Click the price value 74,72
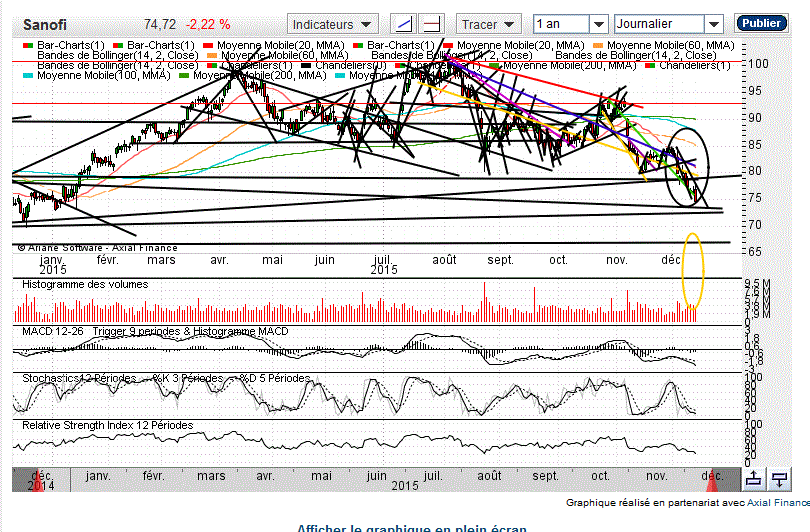This screenshot has height=532, width=810. 160,24
